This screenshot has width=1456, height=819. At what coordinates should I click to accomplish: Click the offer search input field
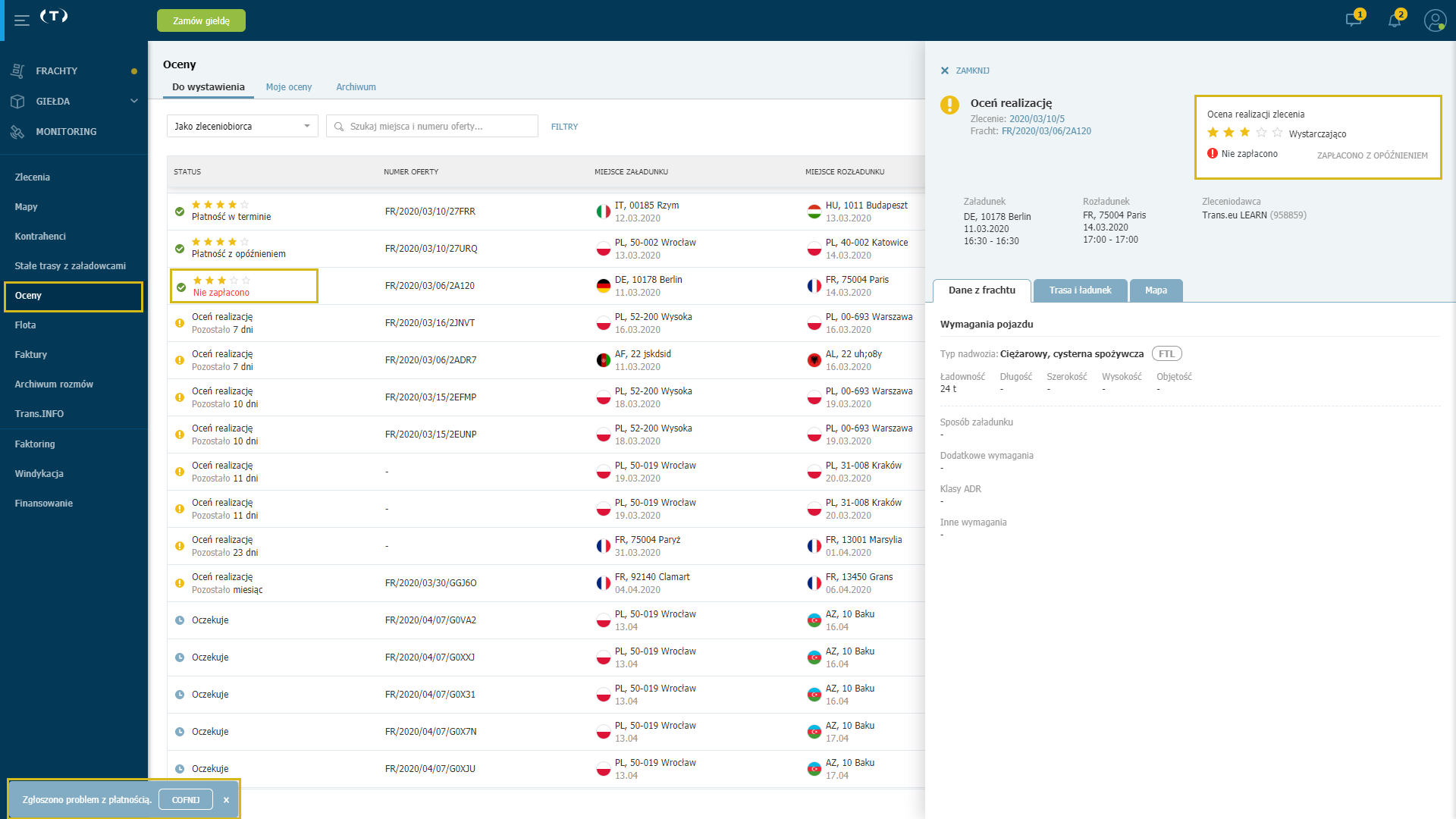coord(432,126)
